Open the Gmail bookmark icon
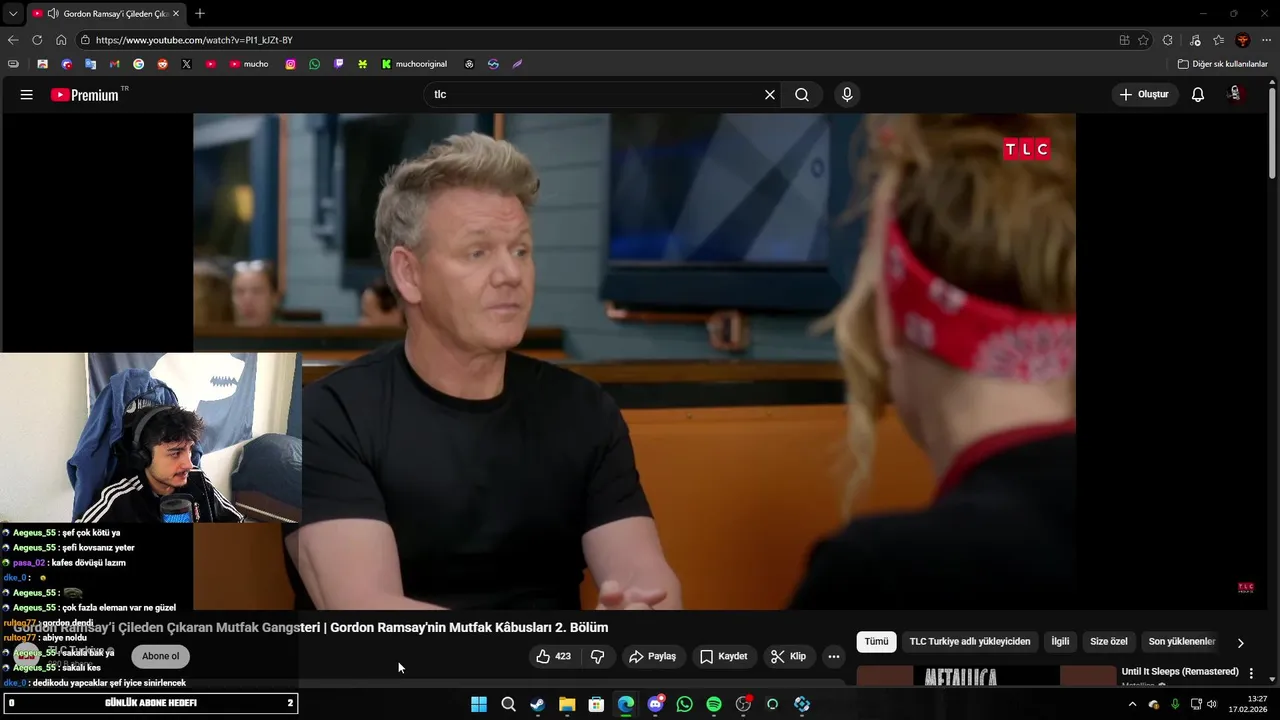 click(x=115, y=64)
